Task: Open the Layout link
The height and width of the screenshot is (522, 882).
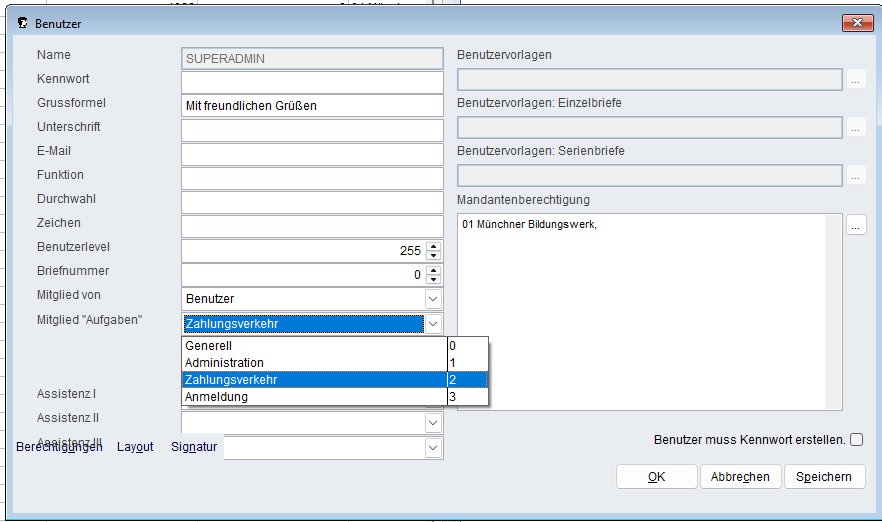Action: [135, 447]
